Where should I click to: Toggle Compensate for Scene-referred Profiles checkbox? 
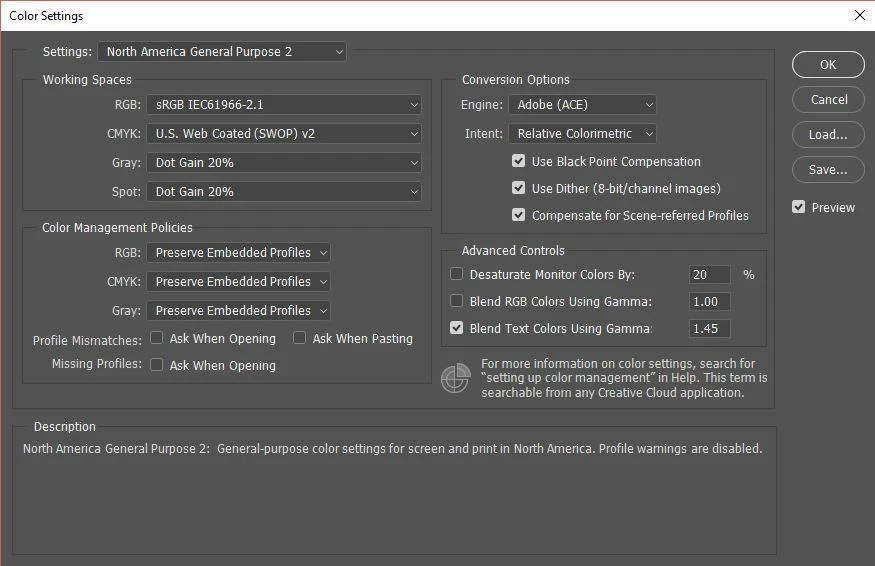tap(518, 215)
